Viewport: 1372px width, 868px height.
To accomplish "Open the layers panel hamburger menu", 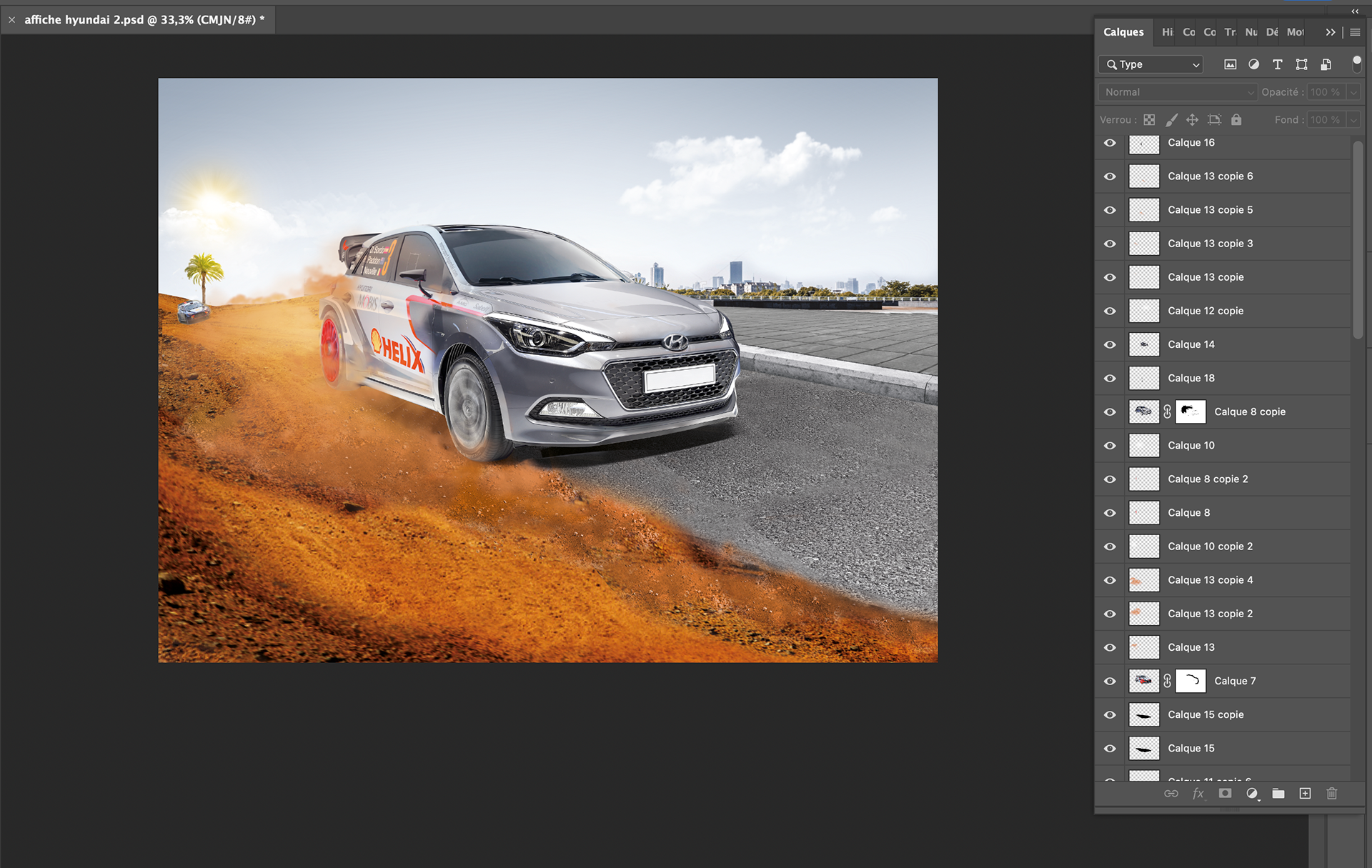I will (1355, 32).
